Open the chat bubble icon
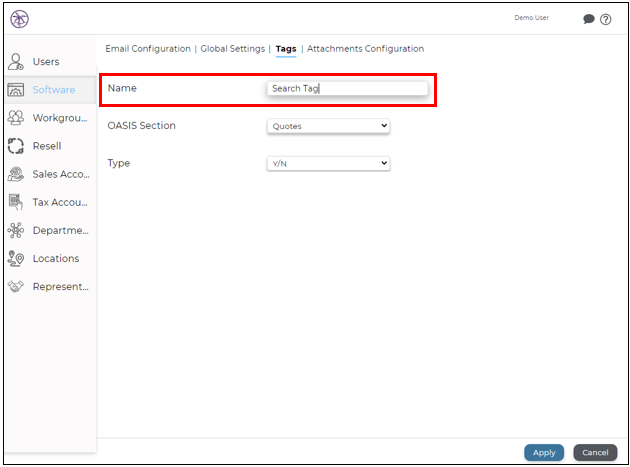This screenshot has height=467, width=630. tap(589, 19)
